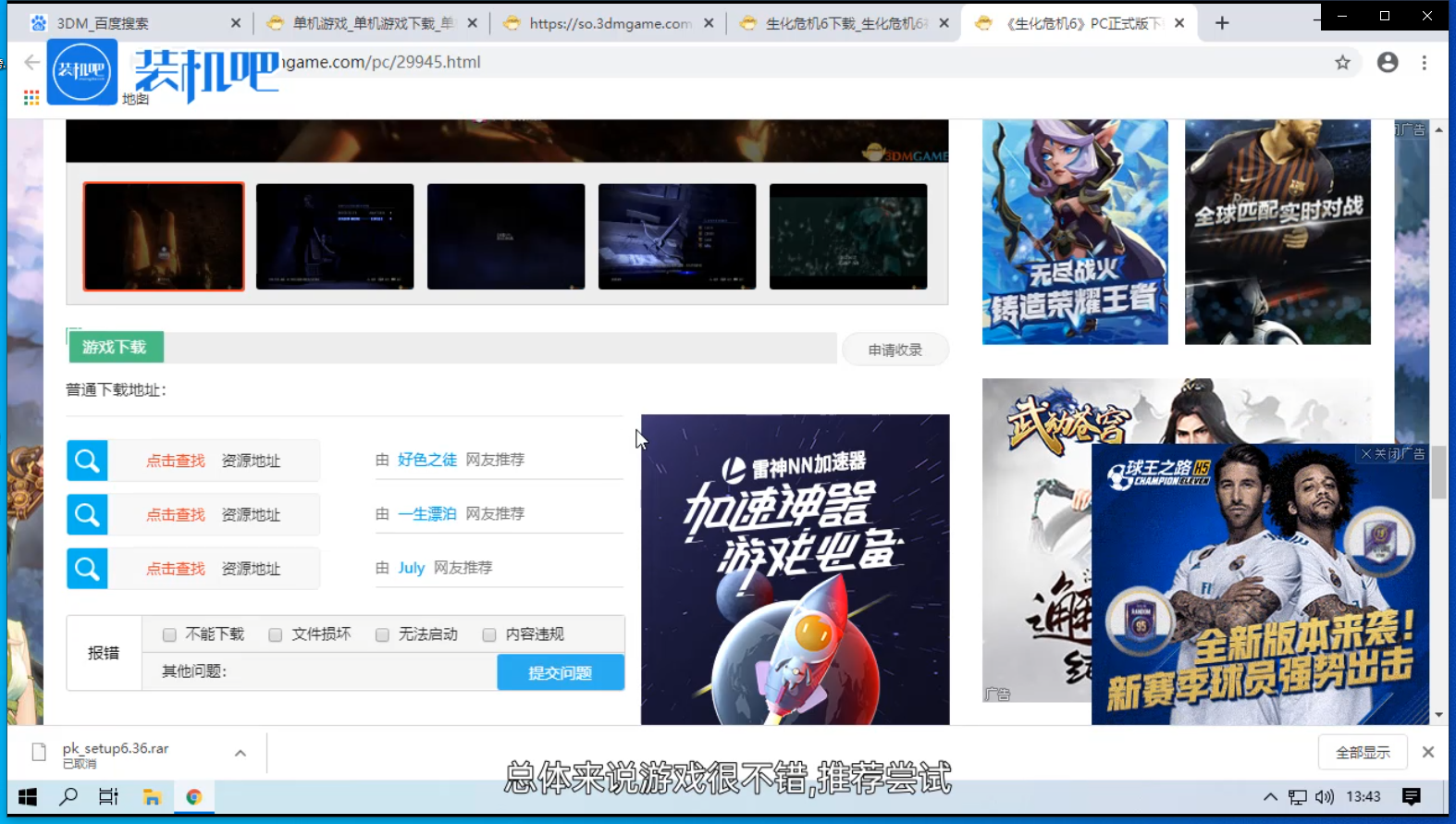Show hidden system tray icons
This screenshot has width=1456, height=824.
tap(1270, 796)
